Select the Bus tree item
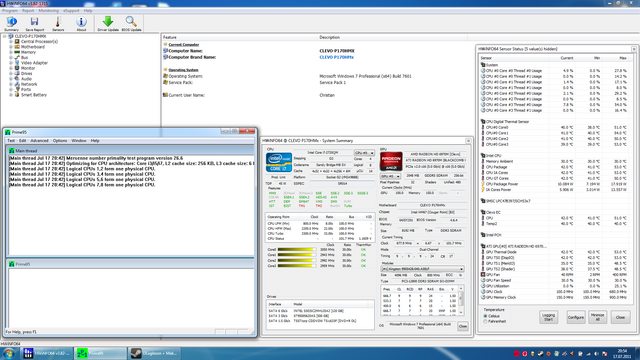Viewport: 640px width, 360px height. click(x=24, y=58)
